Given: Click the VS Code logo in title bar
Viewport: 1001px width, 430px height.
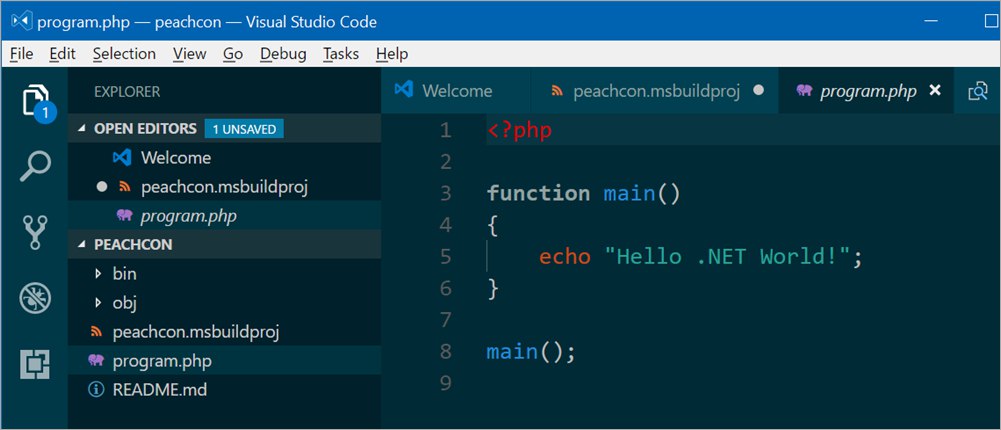Looking at the screenshot, I should click(21, 22).
